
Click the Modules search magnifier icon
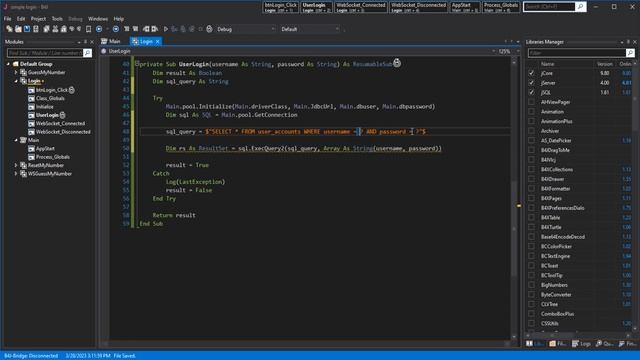click(87, 53)
